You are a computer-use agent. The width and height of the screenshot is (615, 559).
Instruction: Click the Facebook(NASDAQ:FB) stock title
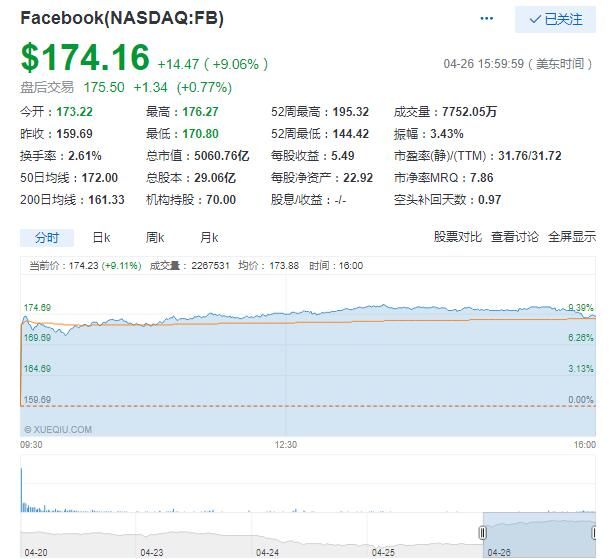[x=122, y=18]
